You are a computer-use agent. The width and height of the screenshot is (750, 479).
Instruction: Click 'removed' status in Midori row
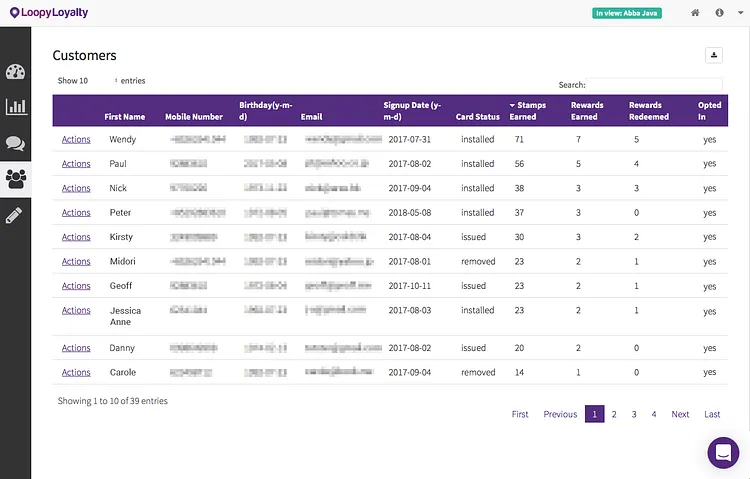click(x=478, y=261)
